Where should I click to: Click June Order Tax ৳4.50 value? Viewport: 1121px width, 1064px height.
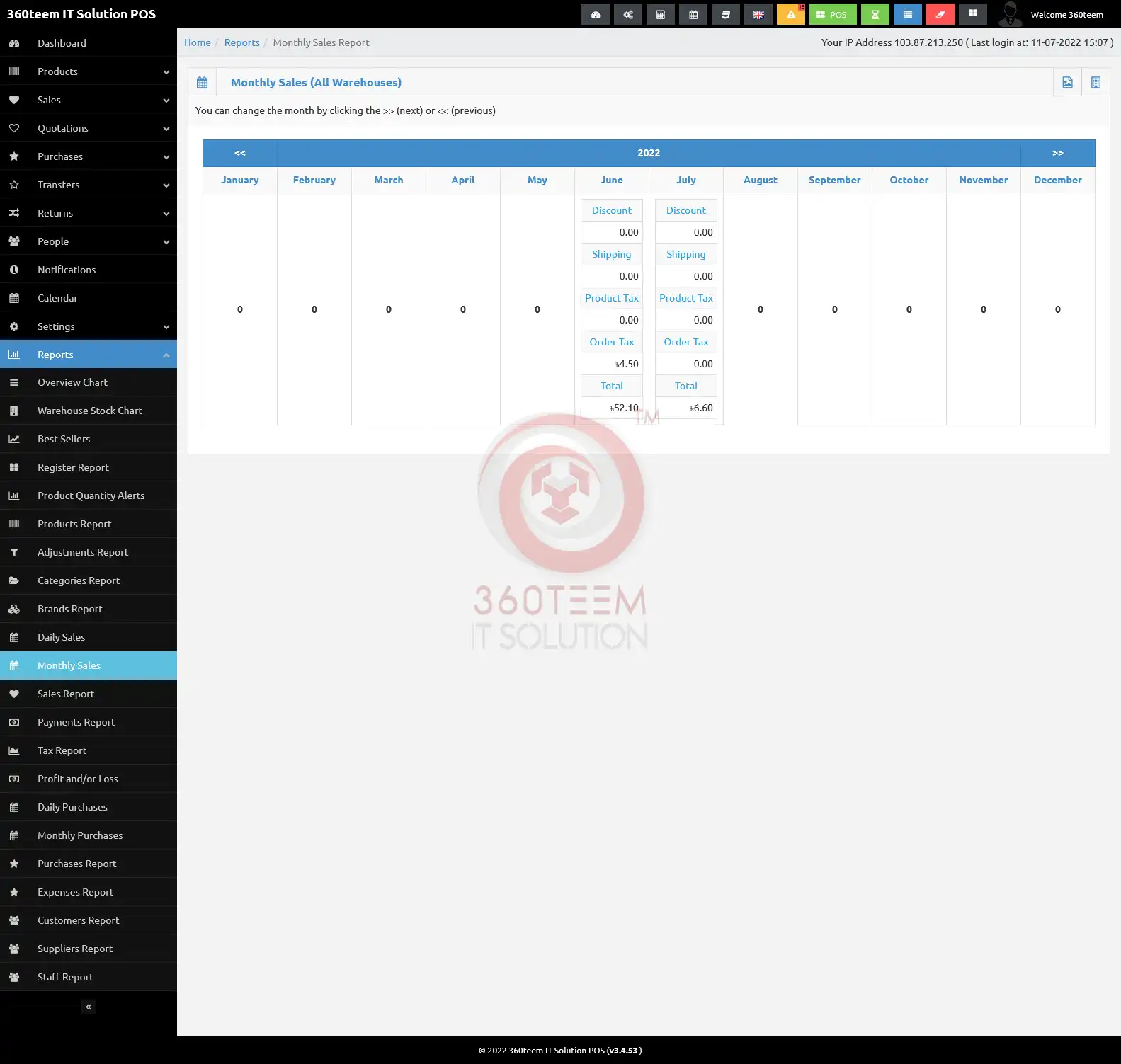627,364
